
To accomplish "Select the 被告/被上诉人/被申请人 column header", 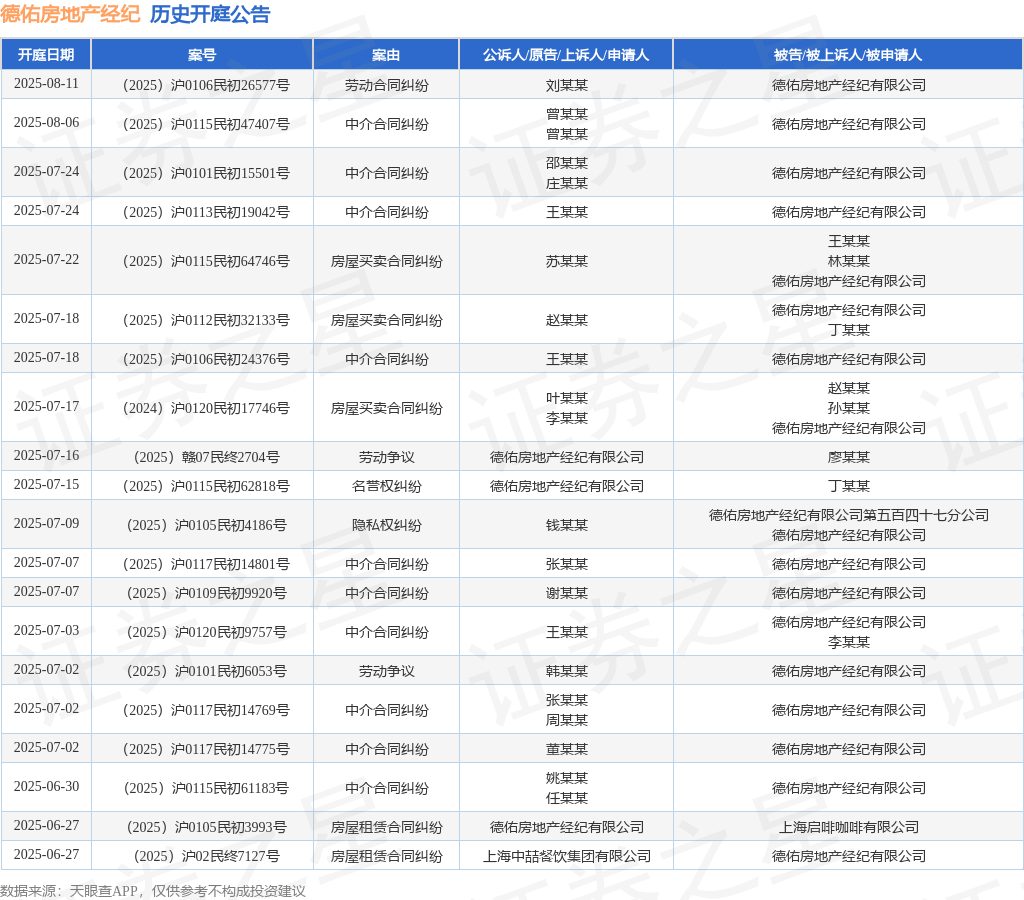I will (x=848, y=55).
